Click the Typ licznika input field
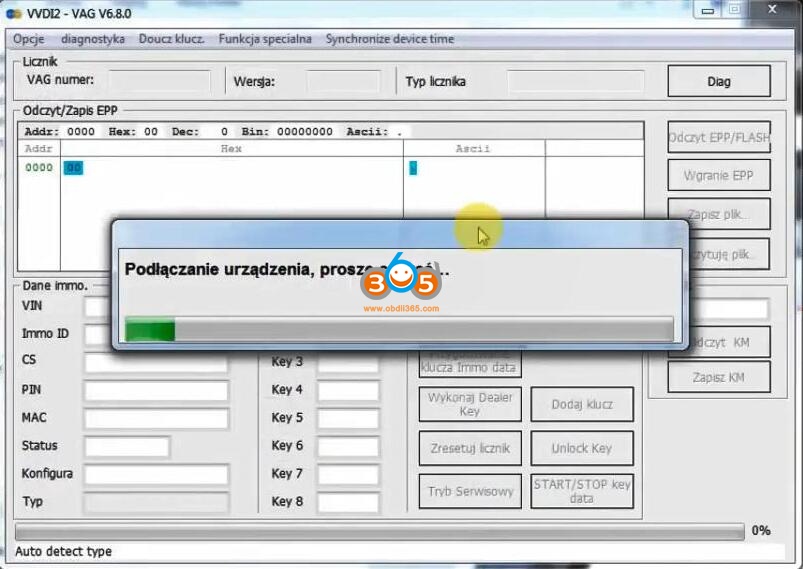Viewport: 803px width, 569px height. 576,81
